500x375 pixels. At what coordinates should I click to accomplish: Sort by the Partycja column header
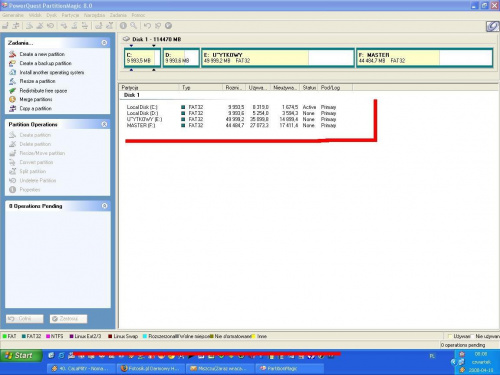149,88
